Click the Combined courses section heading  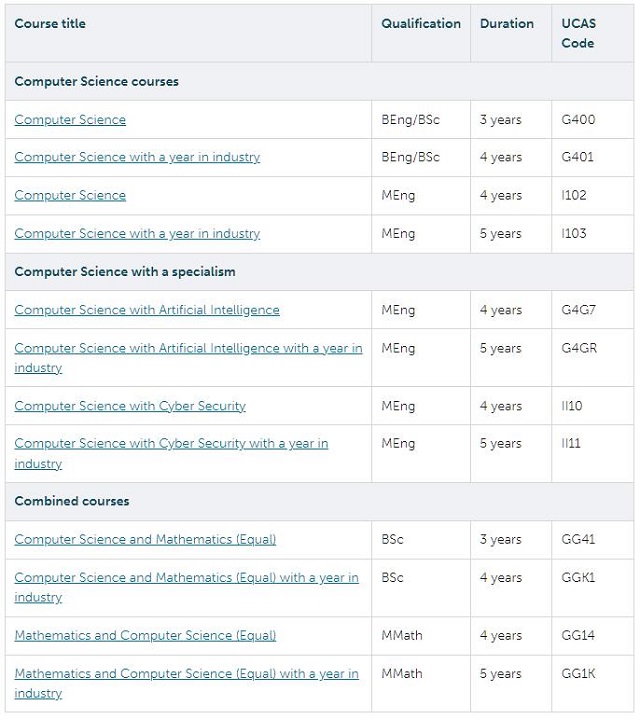click(72, 501)
